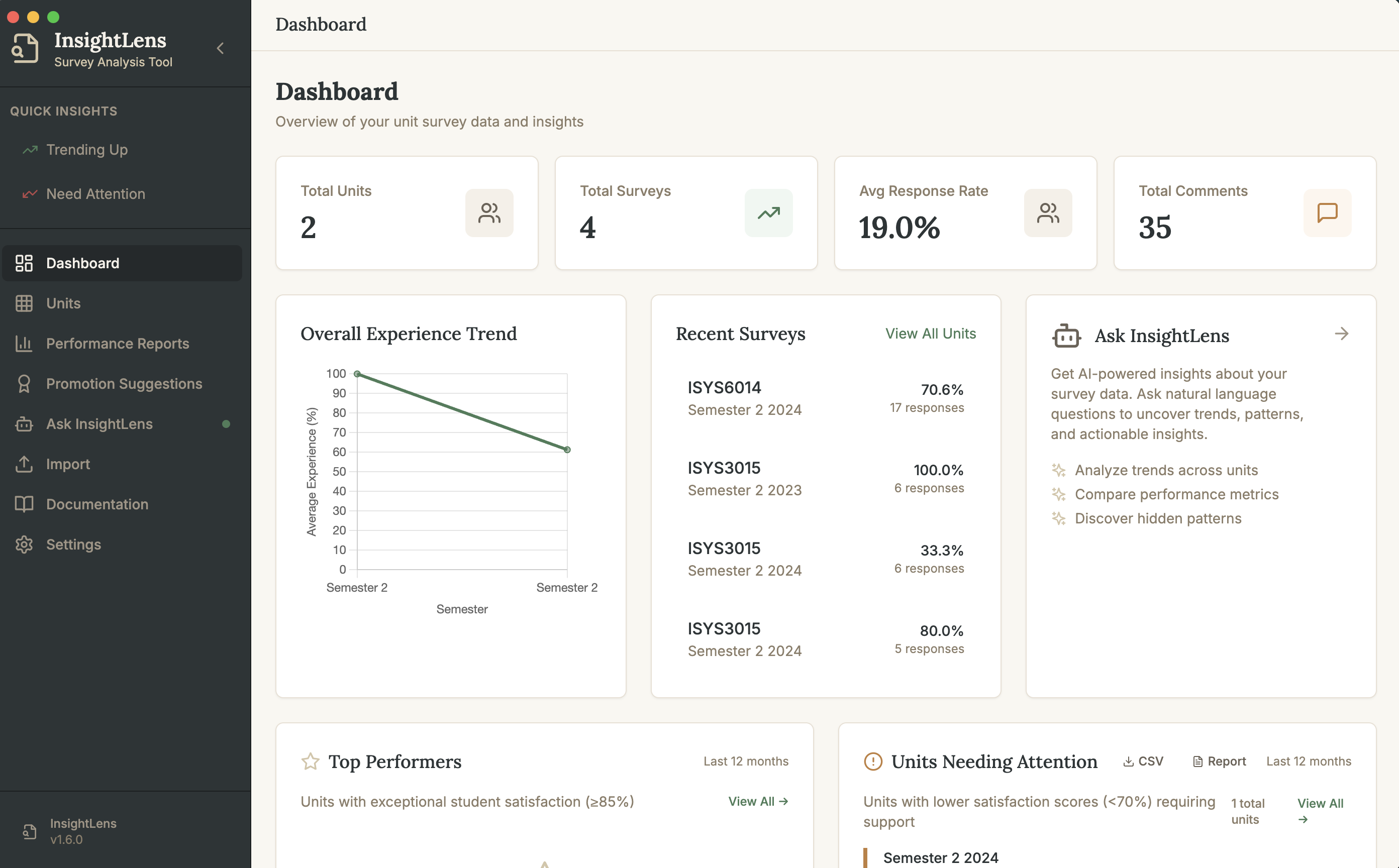The image size is (1399, 868).
Task: Open Performance Reports bar chart icon
Action: [x=24, y=343]
